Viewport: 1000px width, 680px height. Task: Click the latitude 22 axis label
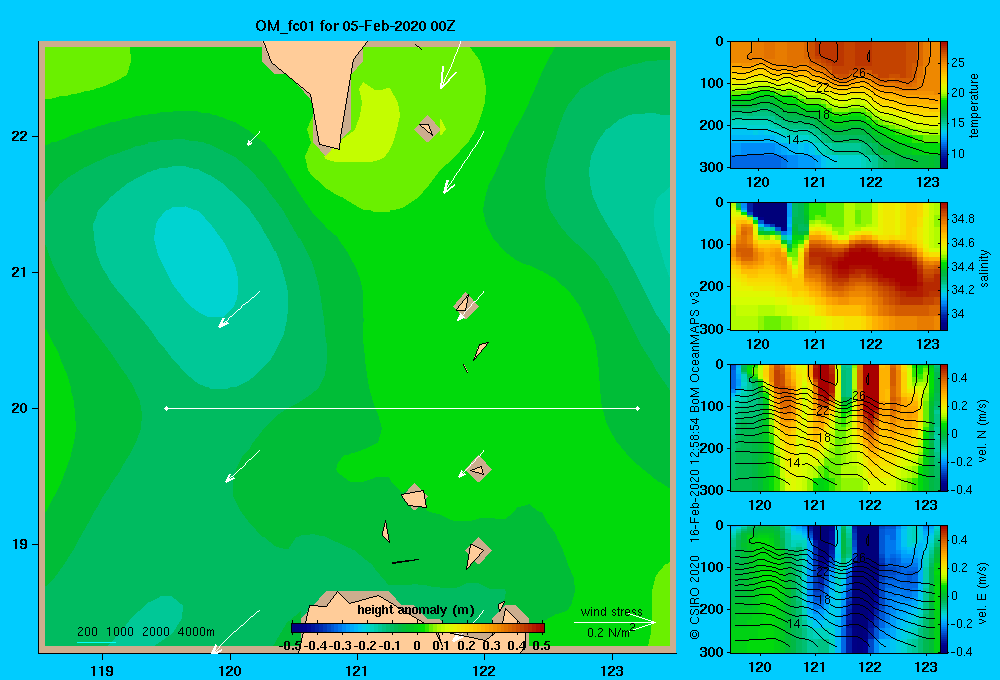pos(20,136)
